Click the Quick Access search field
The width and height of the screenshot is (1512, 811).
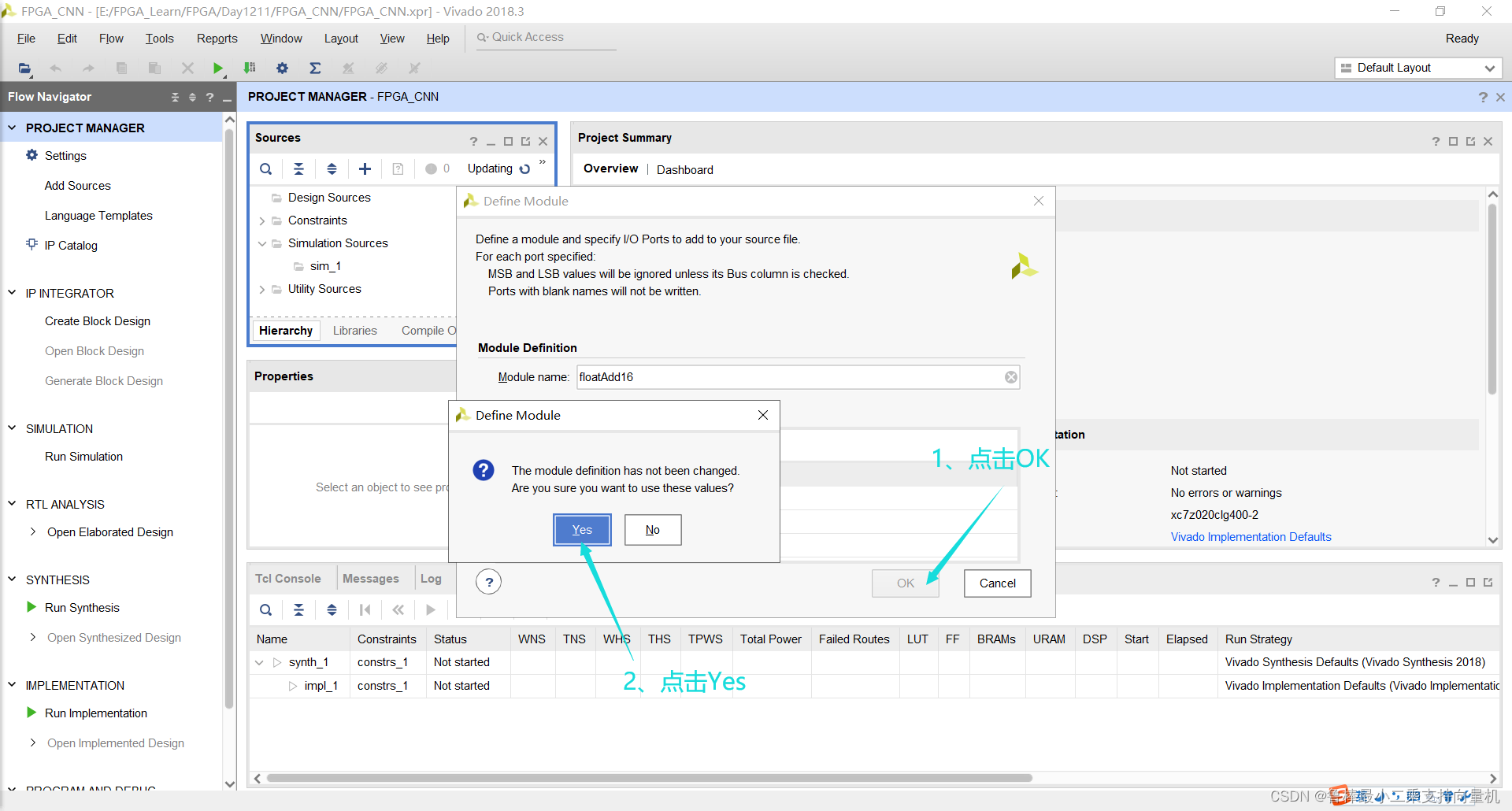coord(547,38)
